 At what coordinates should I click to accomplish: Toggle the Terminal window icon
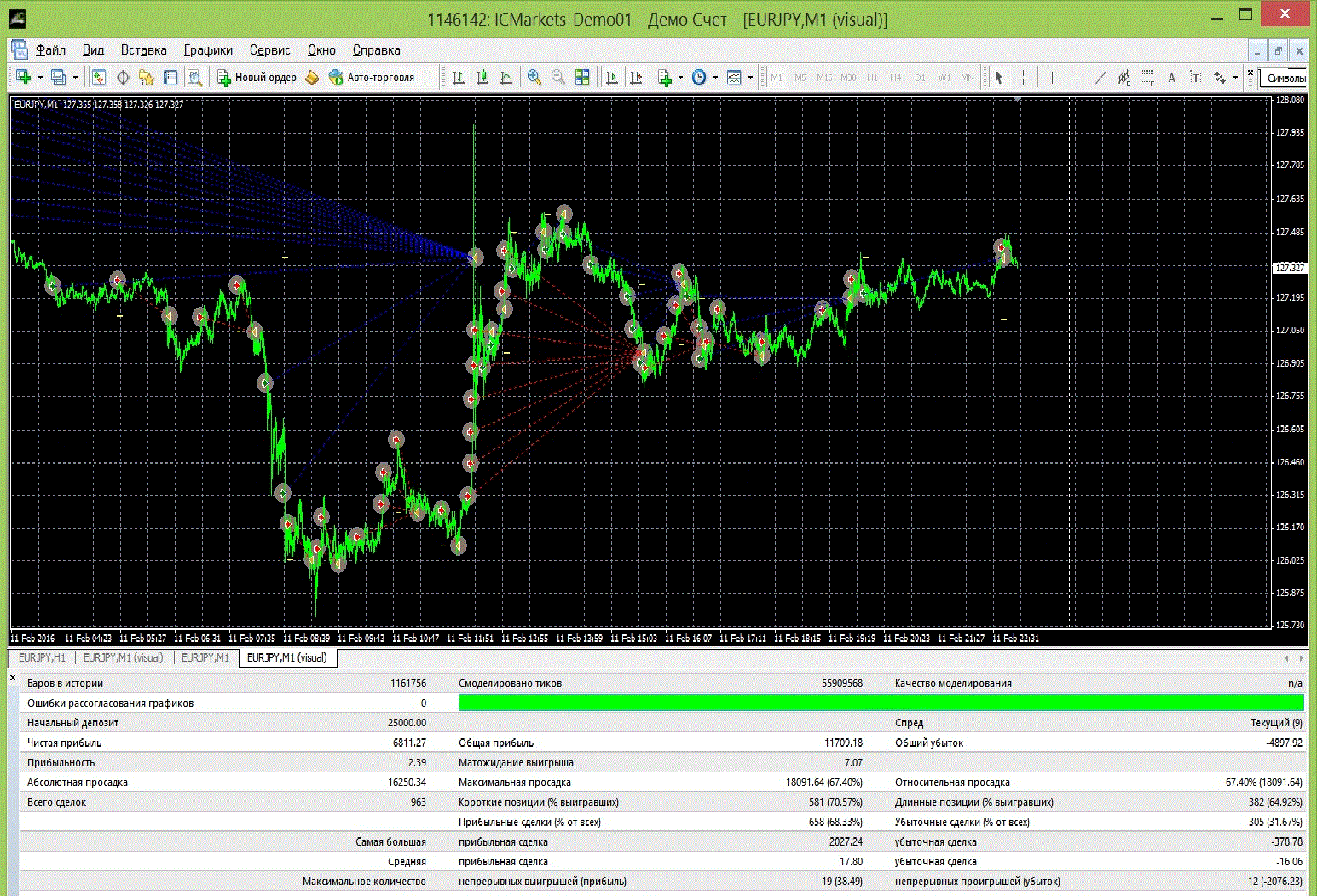(x=170, y=78)
